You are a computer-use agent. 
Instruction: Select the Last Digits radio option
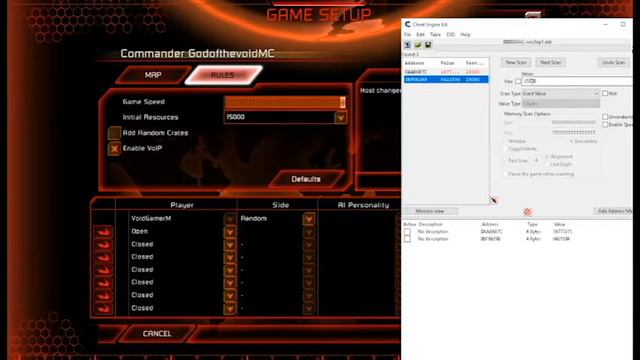click(x=547, y=164)
